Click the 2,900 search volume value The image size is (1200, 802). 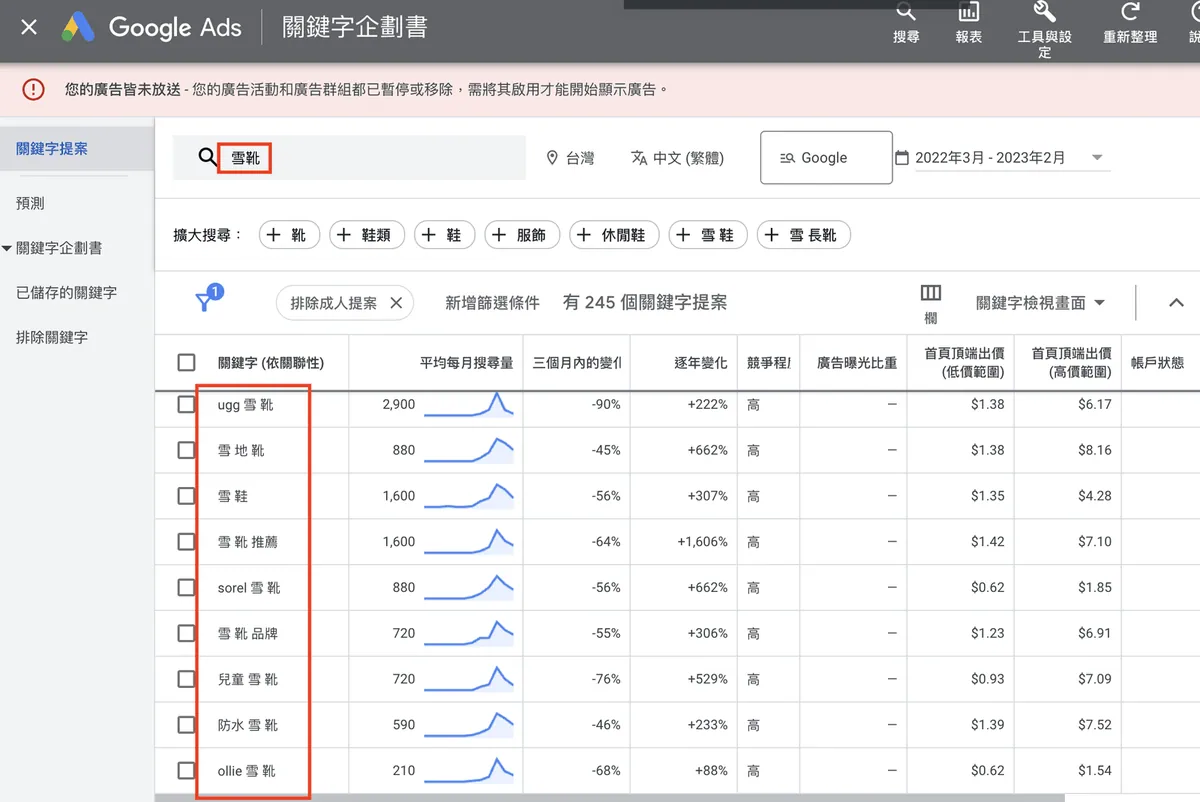click(398, 405)
